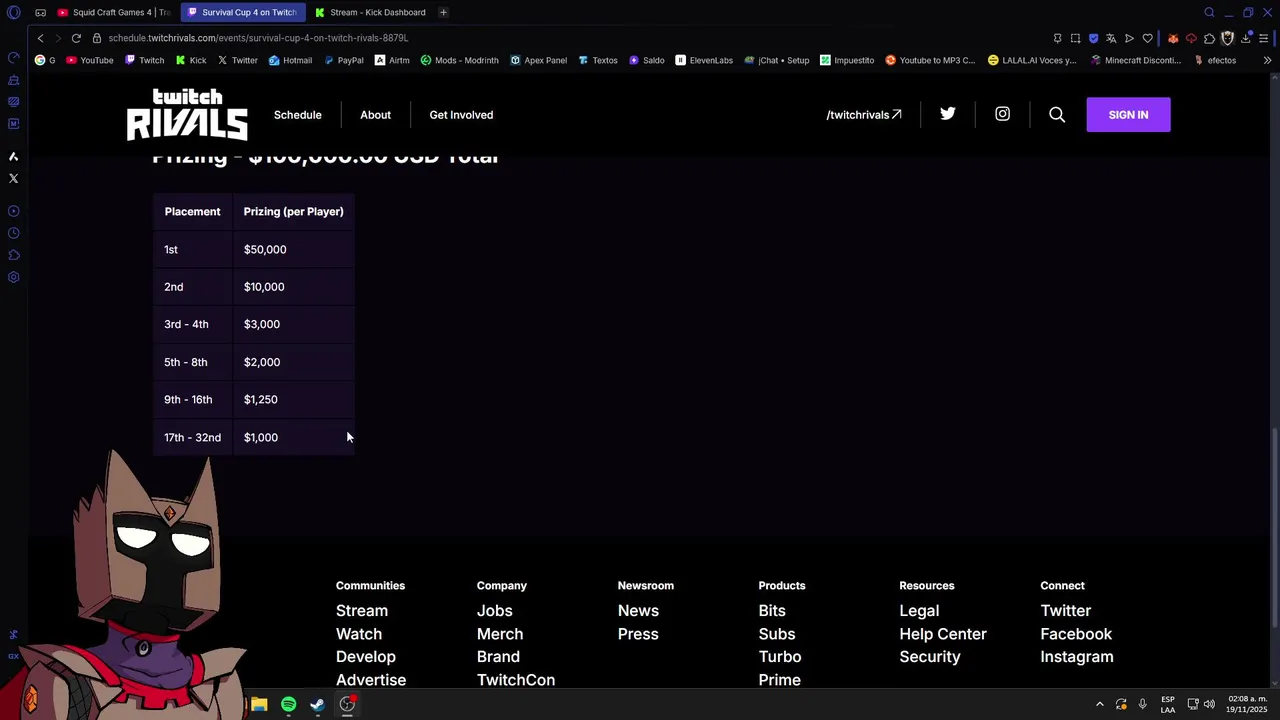Reload the page
This screenshot has height=720, width=1280.
(76, 38)
